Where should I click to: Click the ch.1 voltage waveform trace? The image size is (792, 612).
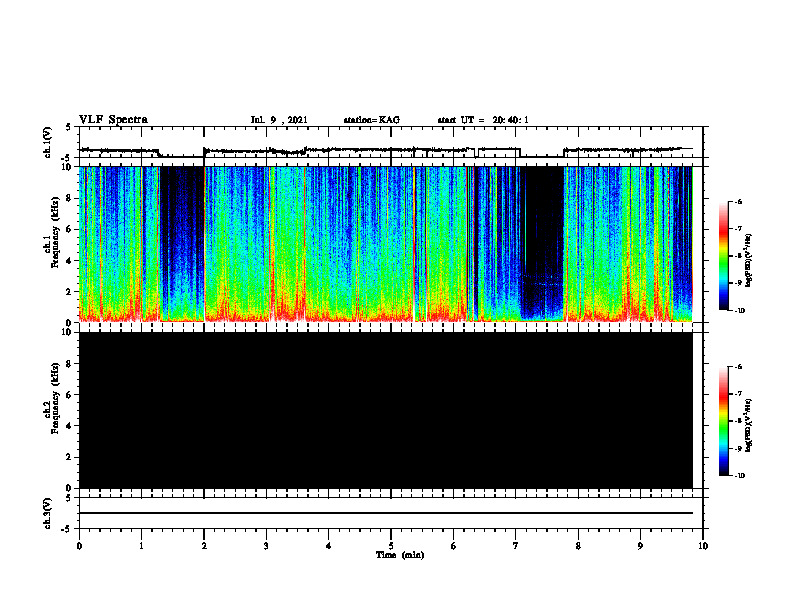386,150
